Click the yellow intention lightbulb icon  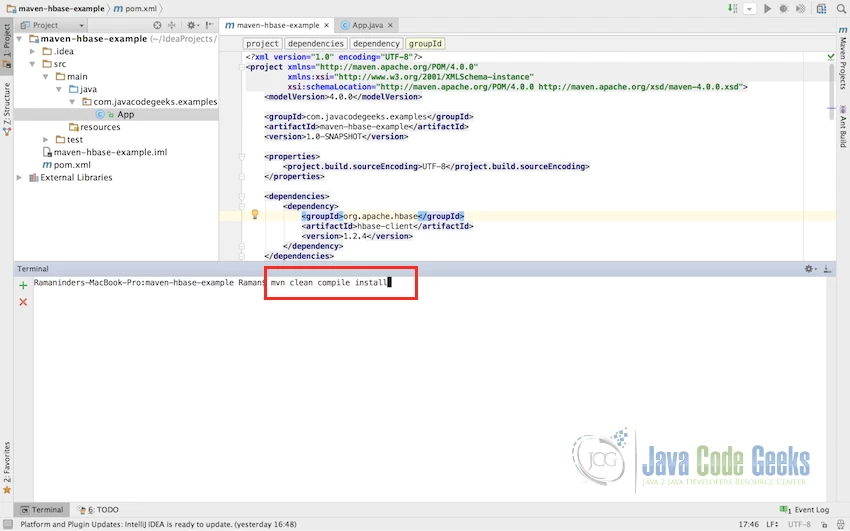click(255, 215)
